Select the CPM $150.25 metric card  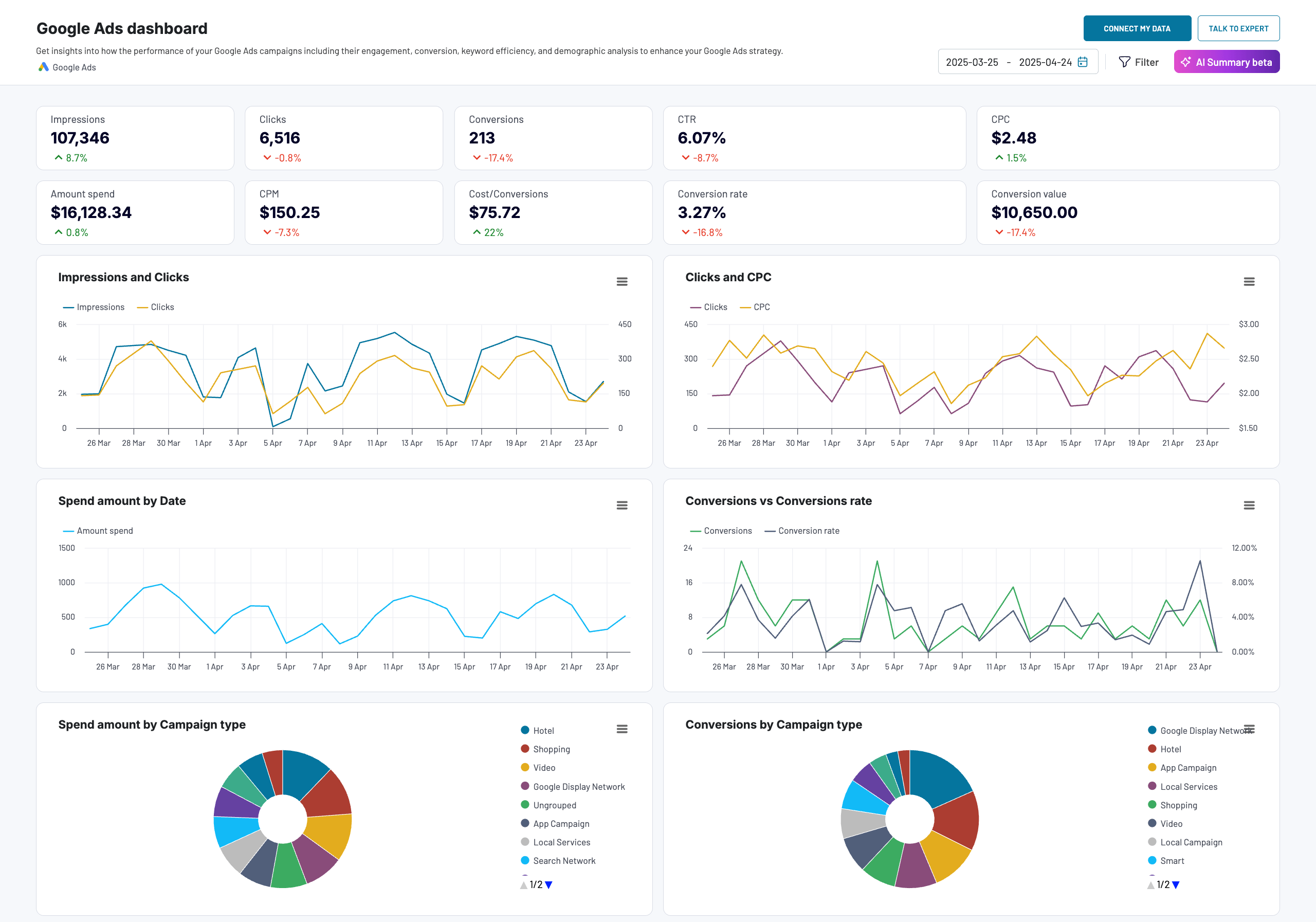coord(344,213)
